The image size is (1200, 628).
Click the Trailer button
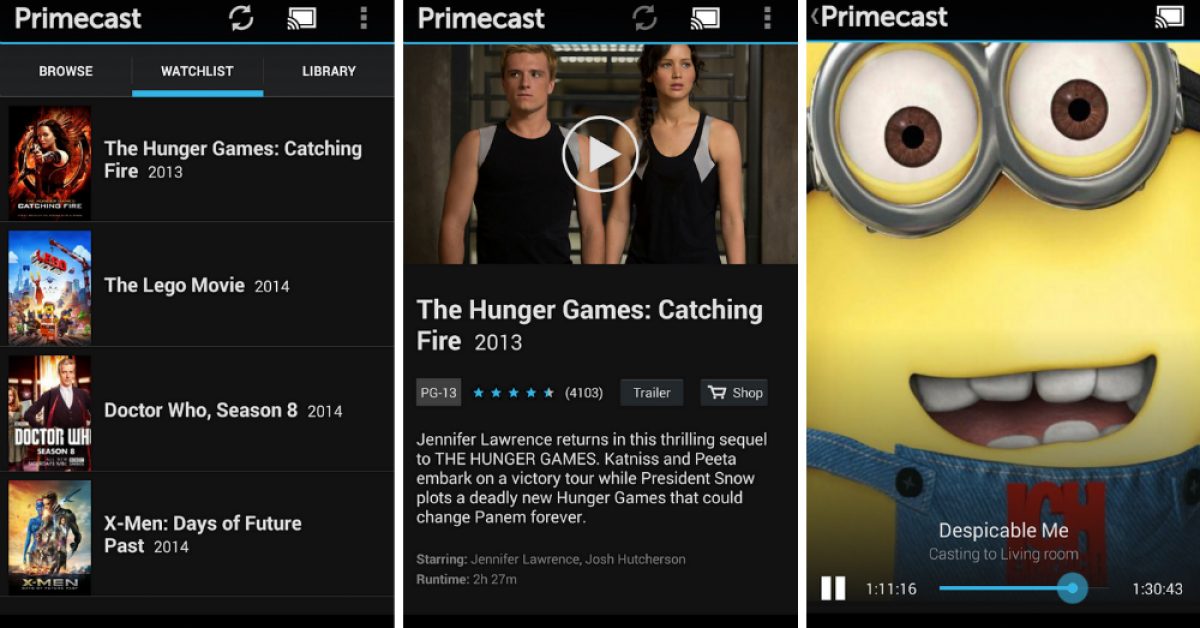click(652, 393)
